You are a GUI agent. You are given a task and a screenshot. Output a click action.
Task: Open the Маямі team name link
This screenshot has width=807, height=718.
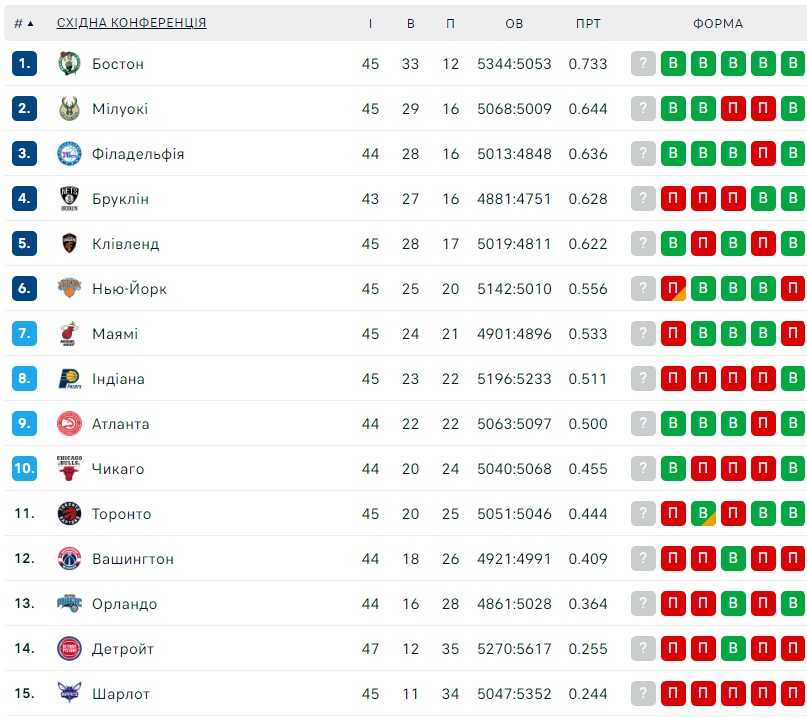point(115,334)
